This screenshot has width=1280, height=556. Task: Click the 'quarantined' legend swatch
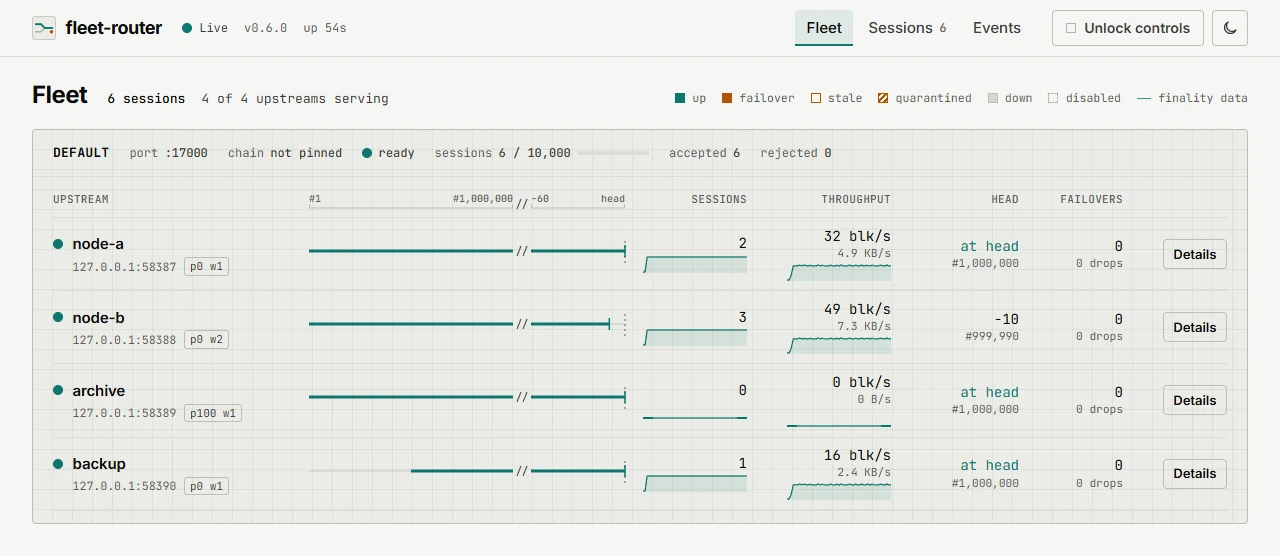click(x=883, y=98)
